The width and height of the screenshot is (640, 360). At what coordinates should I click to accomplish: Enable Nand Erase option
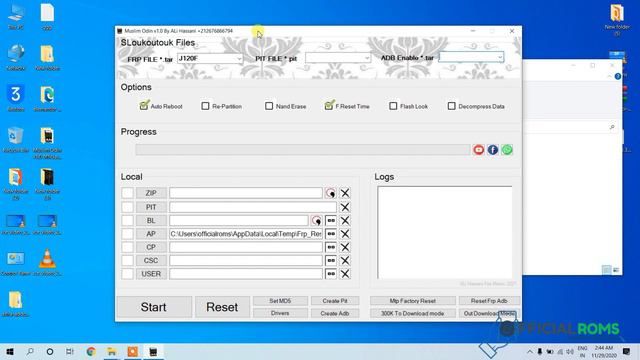(x=285, y=106)
